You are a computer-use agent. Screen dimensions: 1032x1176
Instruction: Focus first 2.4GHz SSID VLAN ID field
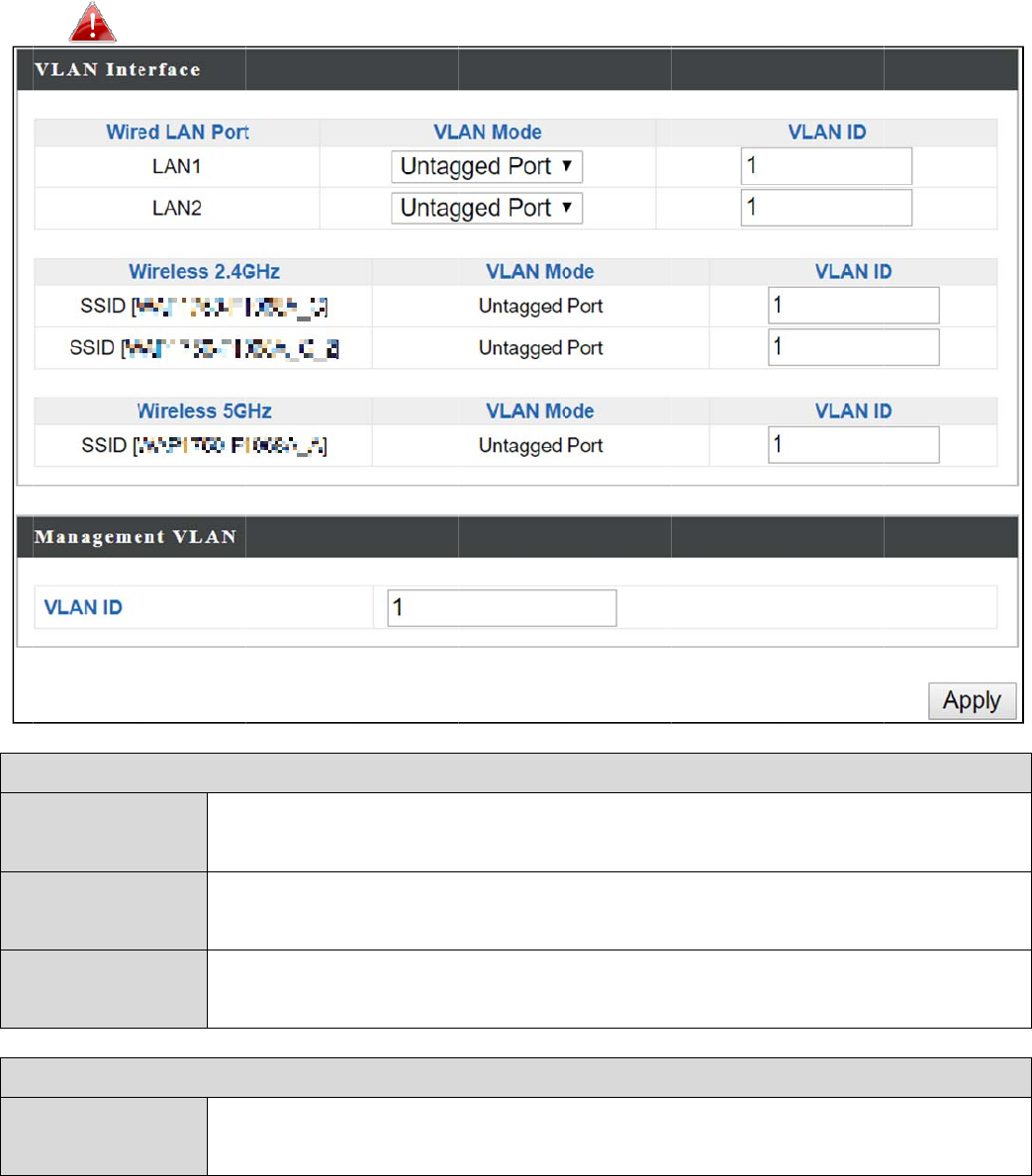click(853, 306)
